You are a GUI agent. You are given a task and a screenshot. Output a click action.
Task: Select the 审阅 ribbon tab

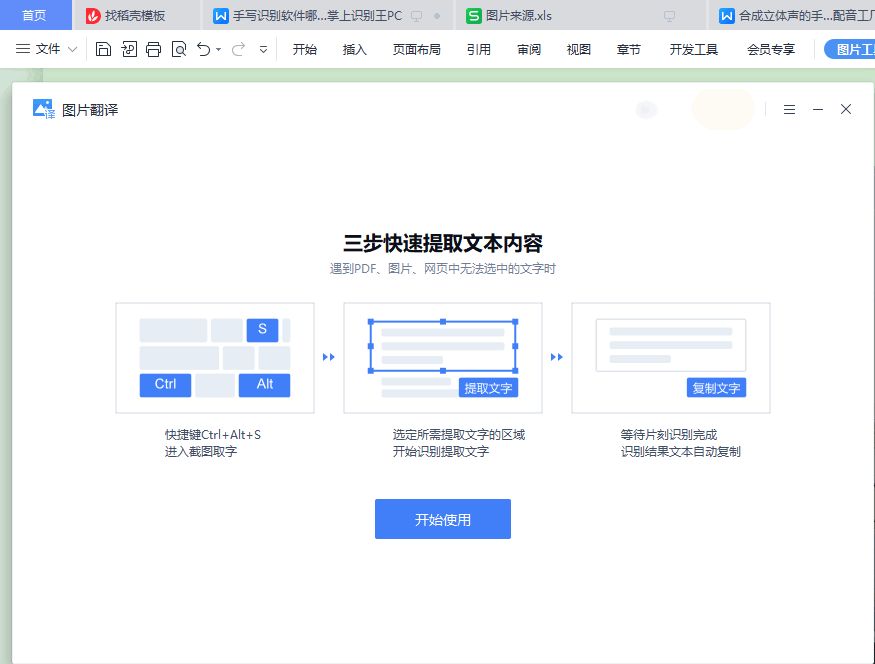point(528,50)
